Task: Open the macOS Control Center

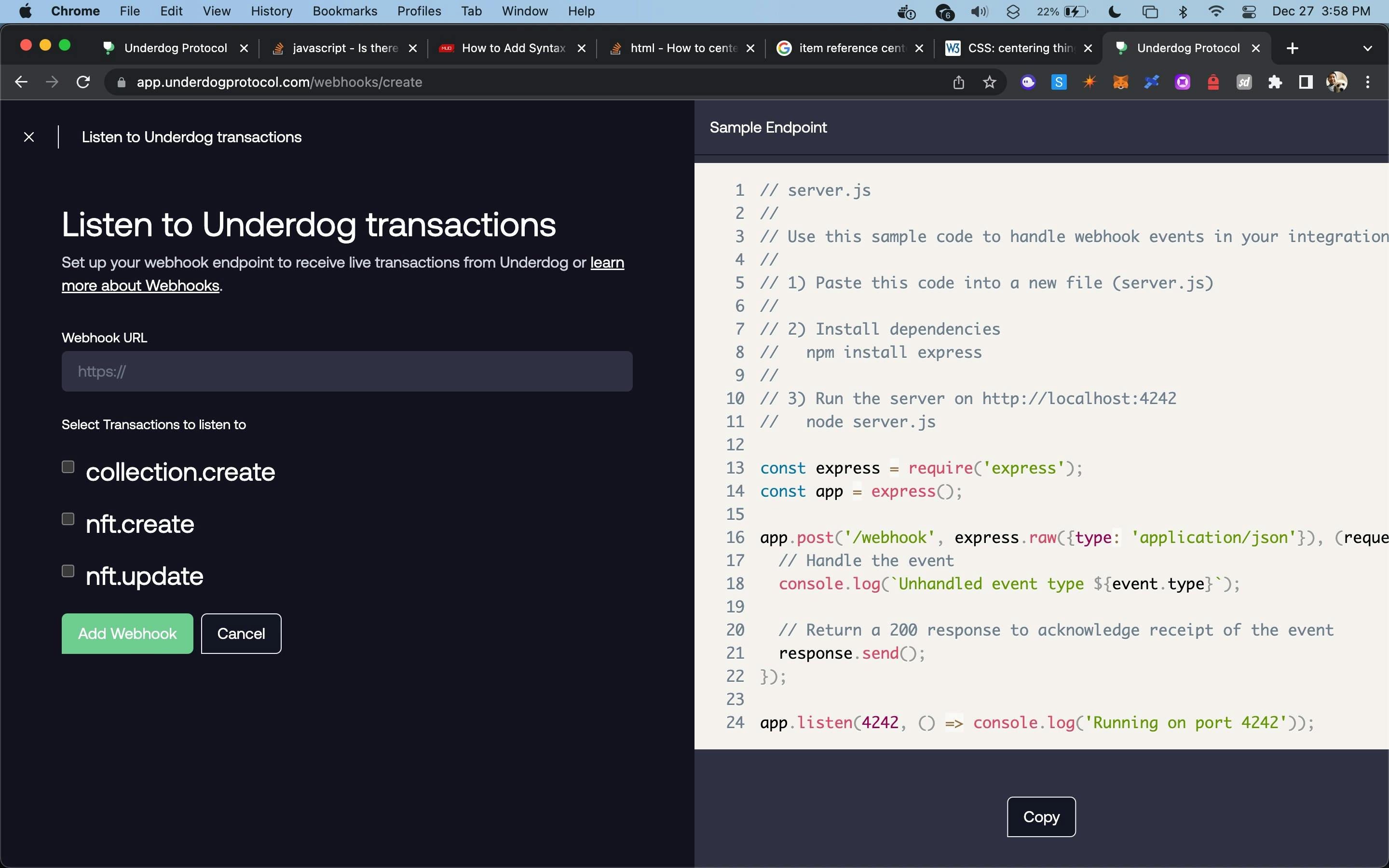Action: 1248,12
